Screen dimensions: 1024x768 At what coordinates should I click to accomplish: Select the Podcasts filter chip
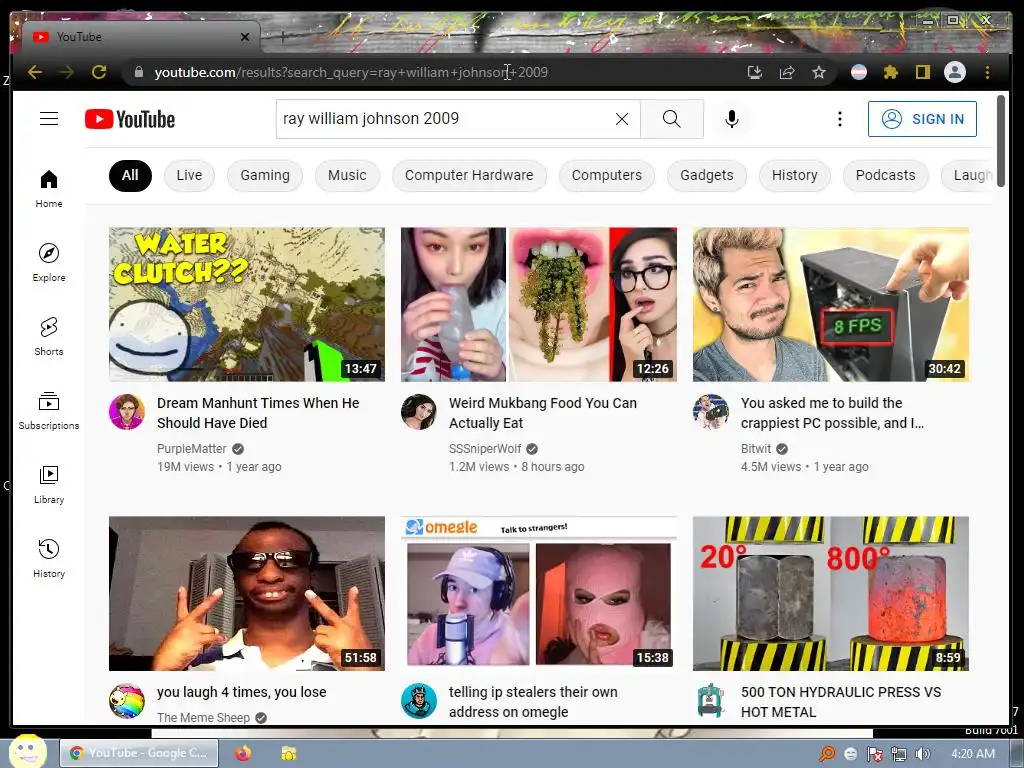886,176
